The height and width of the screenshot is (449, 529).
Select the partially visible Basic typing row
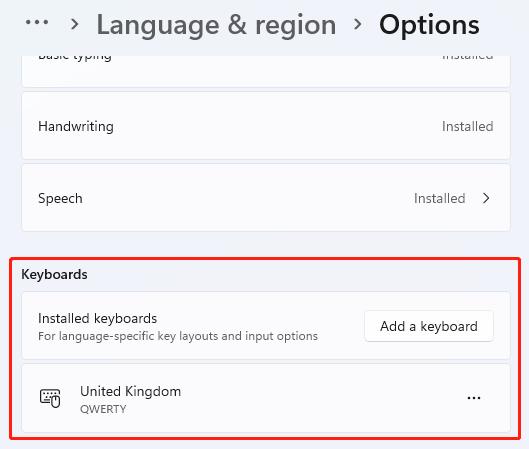[266, 71]
